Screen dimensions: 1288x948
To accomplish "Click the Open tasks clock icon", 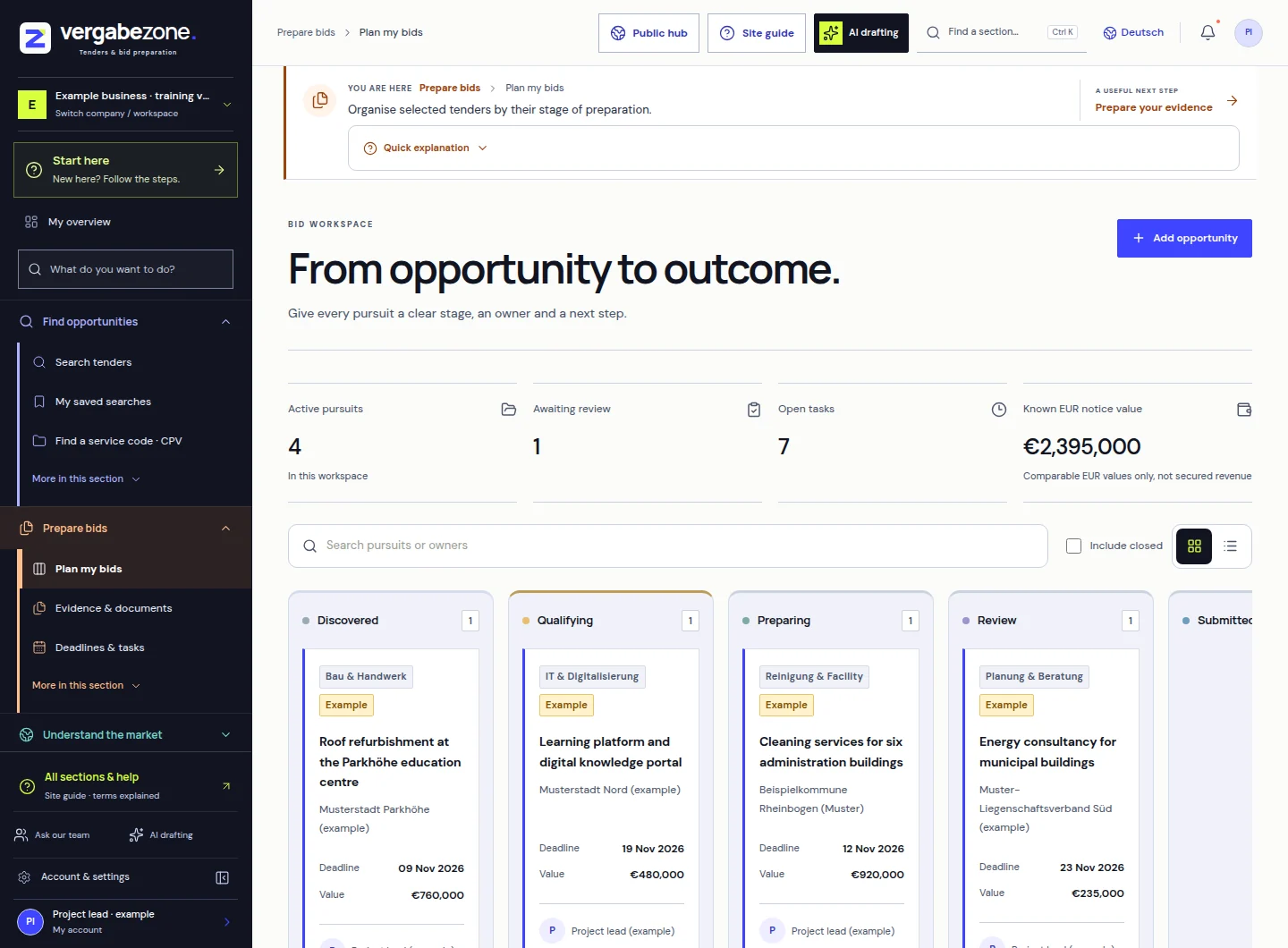I will [x=999, y=410].
